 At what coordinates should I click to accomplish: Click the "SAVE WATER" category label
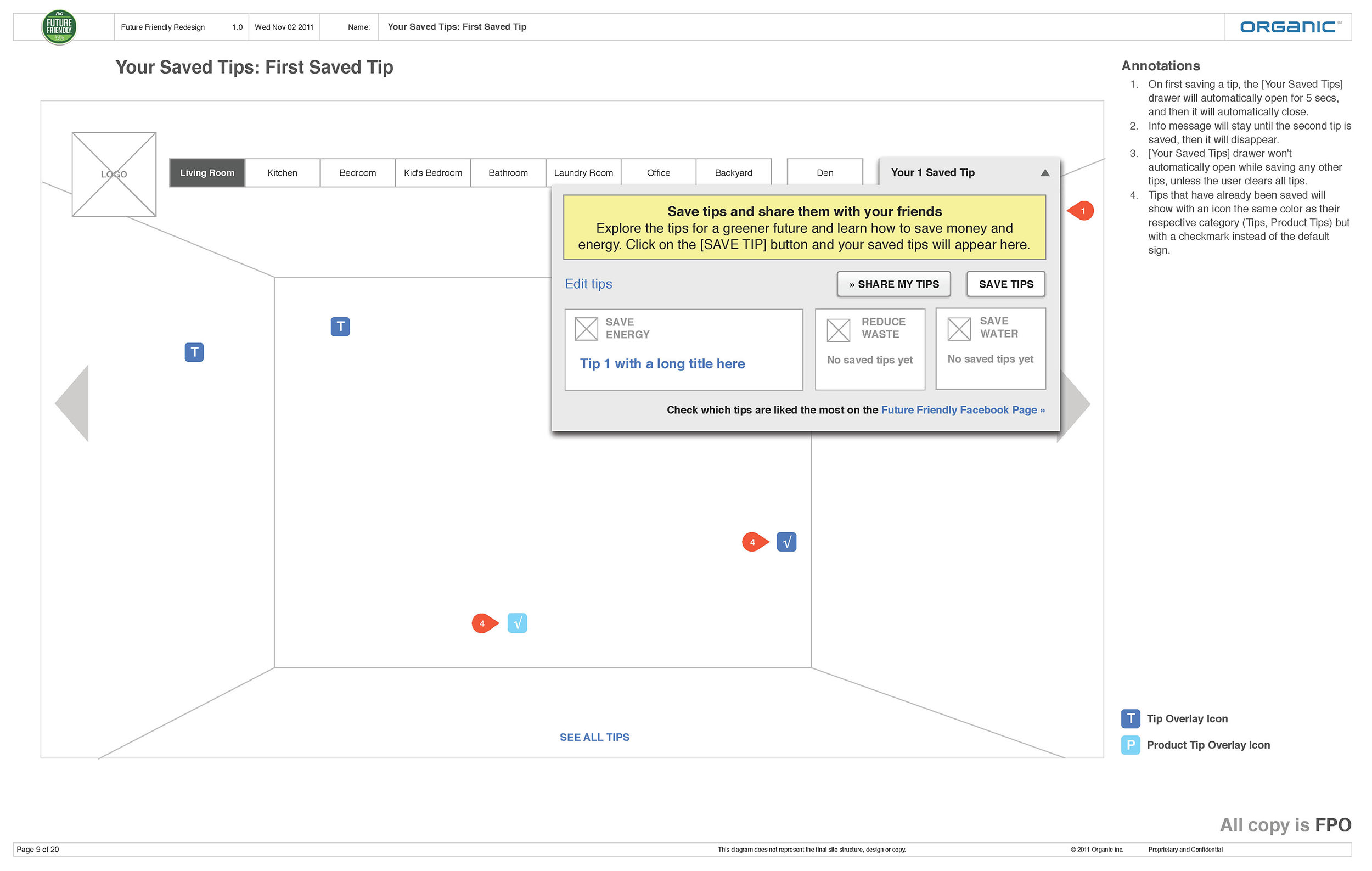point(999,328)
